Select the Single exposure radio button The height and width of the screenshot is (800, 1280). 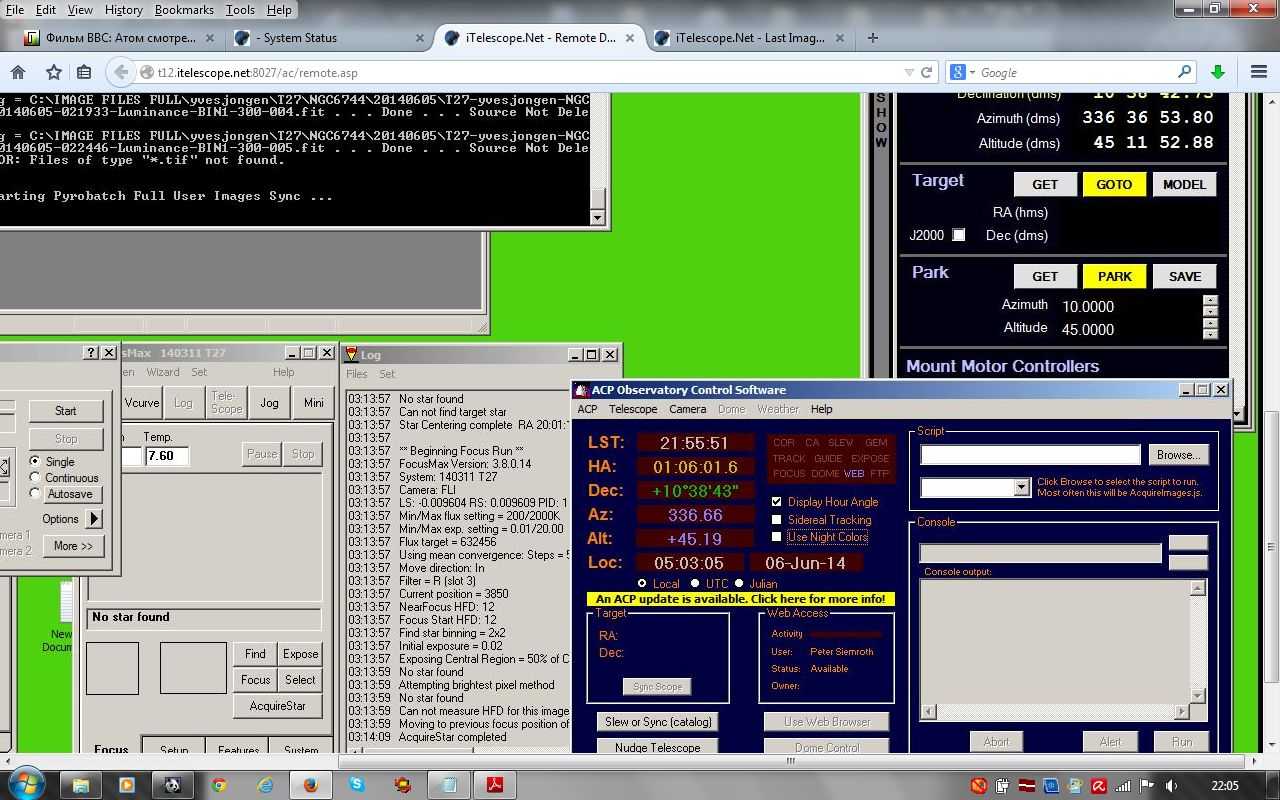(36, 462)
